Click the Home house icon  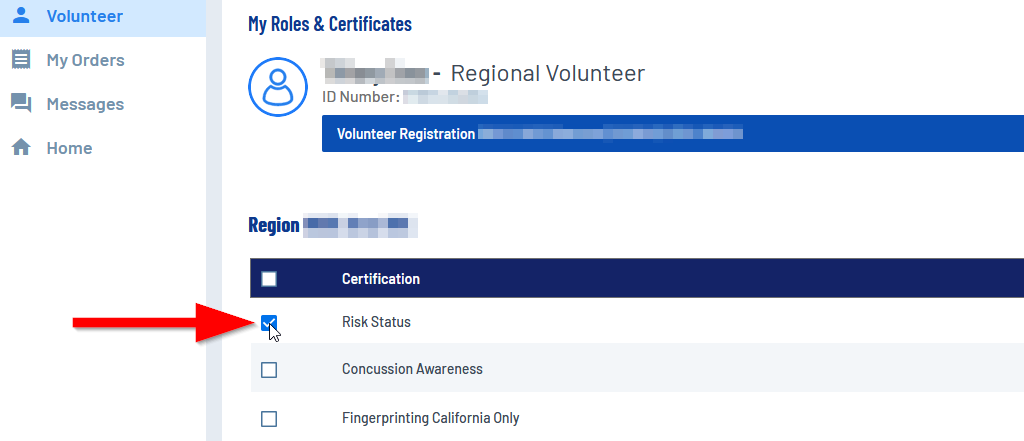click(21, 148)
